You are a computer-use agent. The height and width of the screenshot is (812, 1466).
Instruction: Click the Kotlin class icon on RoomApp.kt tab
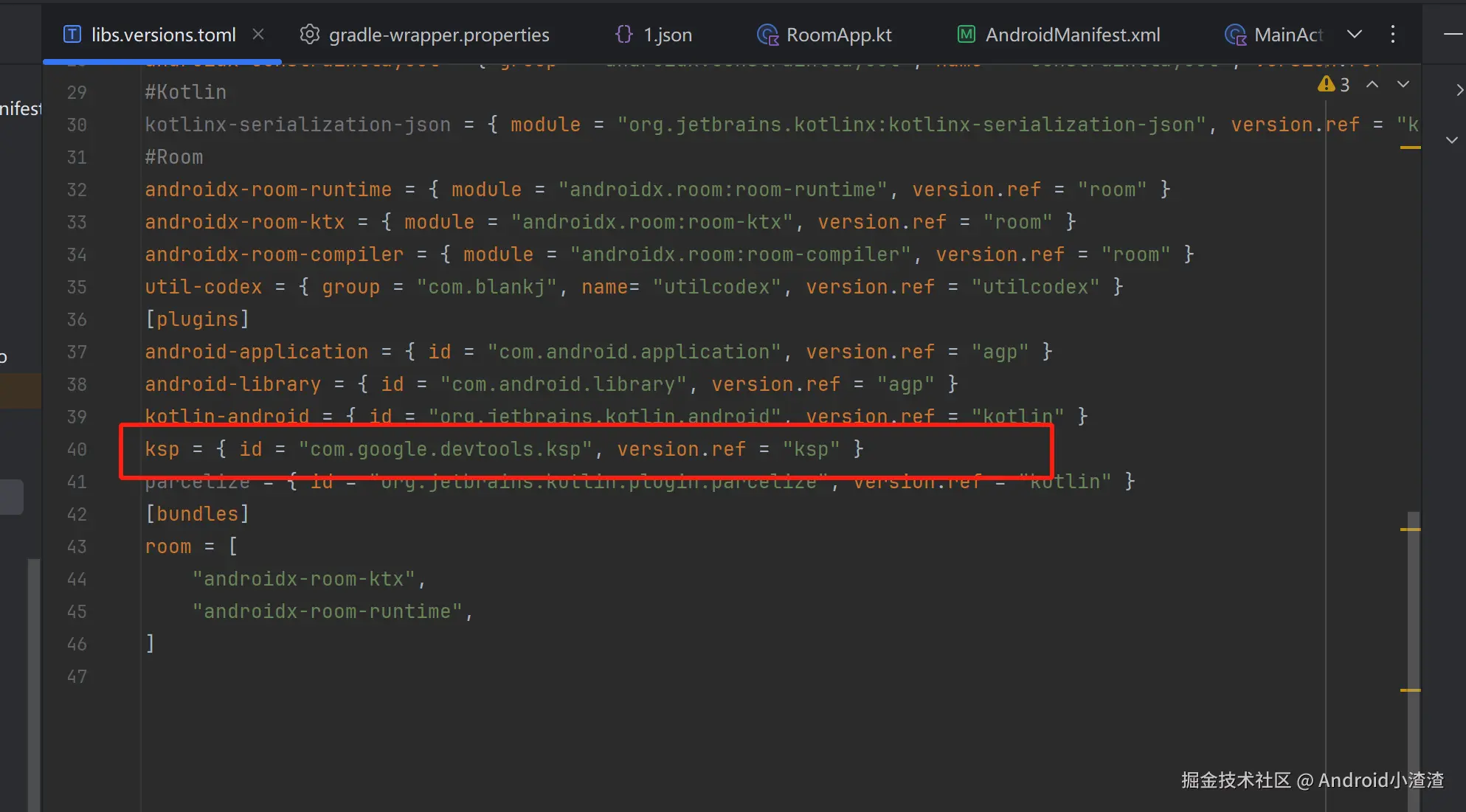[767, 35]
